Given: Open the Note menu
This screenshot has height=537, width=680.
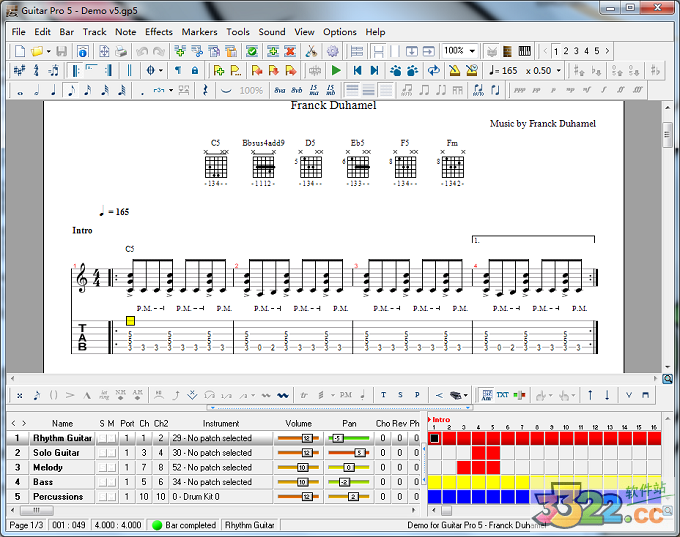Looking at the screenshot, I should pyautogui.click(x=126, y=32).
